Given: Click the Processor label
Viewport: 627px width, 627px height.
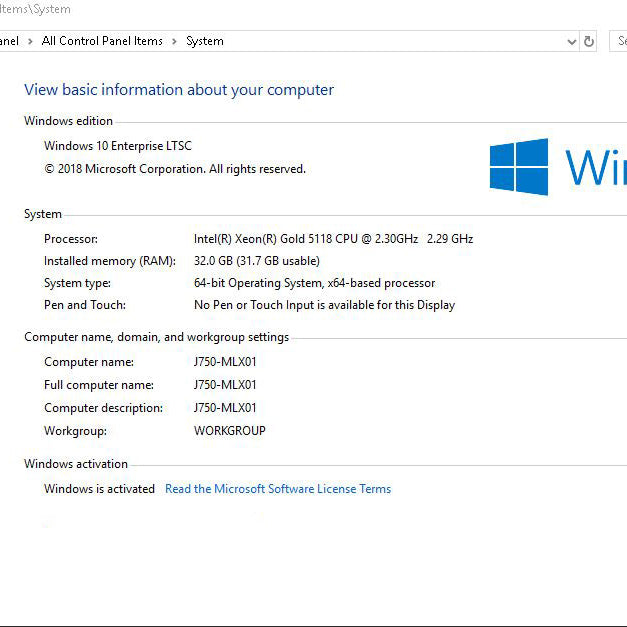Looking at the screenshot, I should (x=71, y=239).
